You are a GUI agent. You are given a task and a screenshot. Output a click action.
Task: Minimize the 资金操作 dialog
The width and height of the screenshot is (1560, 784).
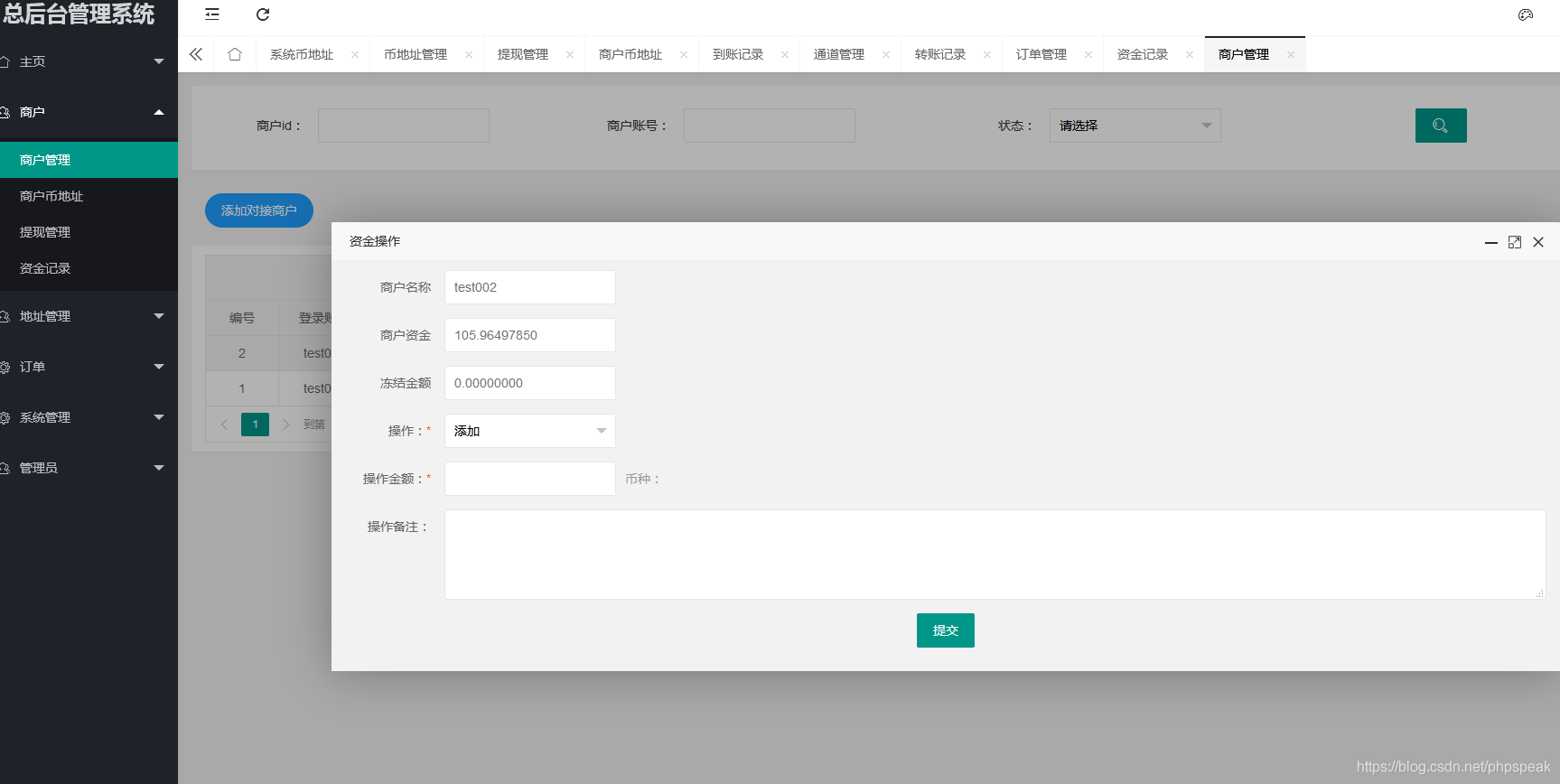coord(1491,242)
